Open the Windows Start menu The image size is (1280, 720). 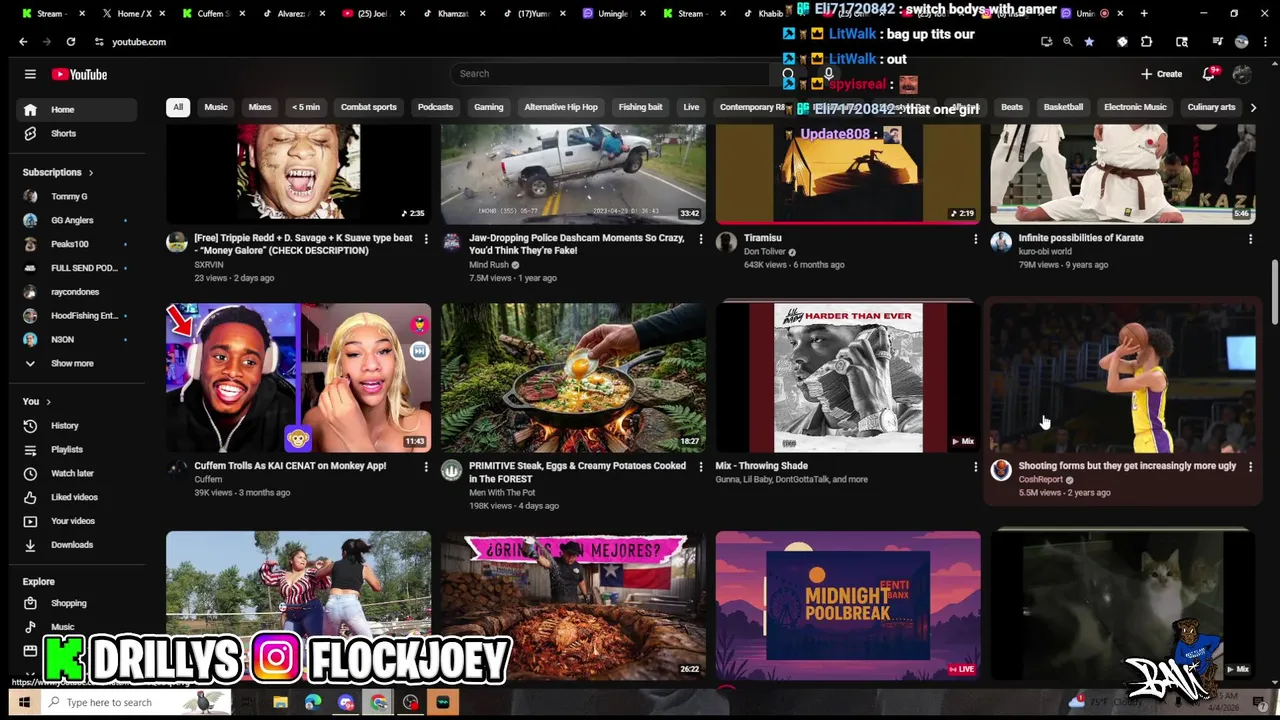[23, 703]
